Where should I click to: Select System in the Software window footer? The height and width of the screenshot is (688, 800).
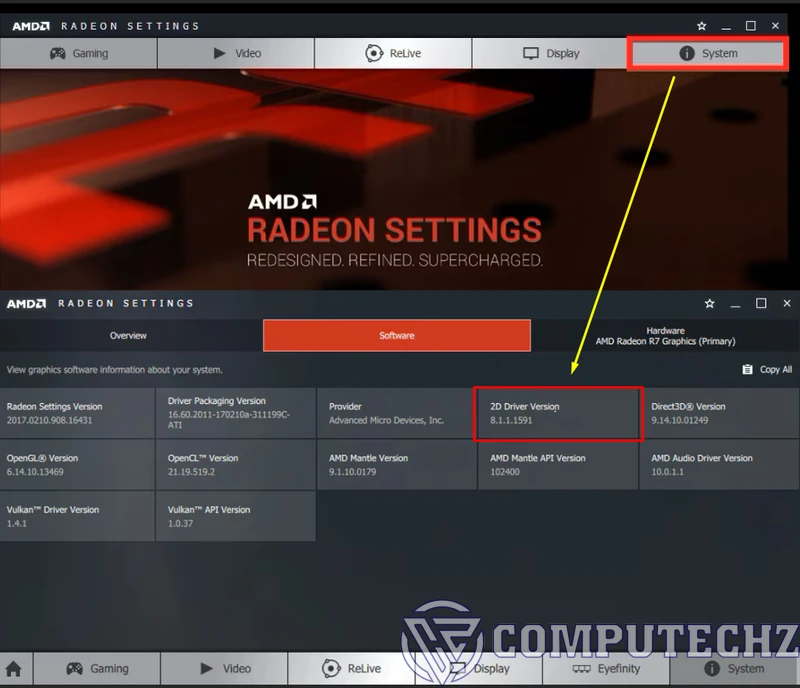(734, 669)
